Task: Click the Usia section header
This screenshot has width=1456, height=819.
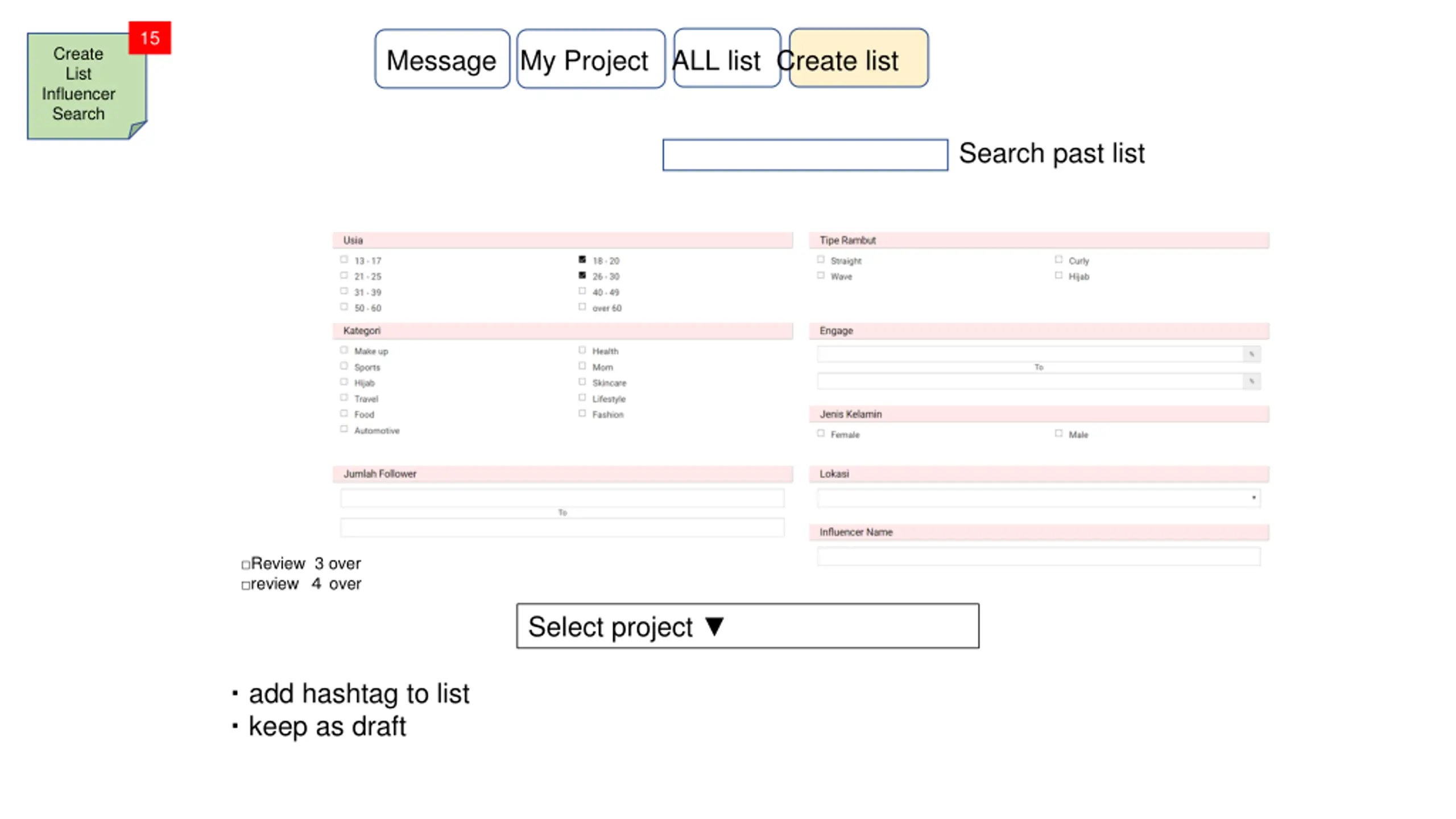Action: [x=562, y=240]
